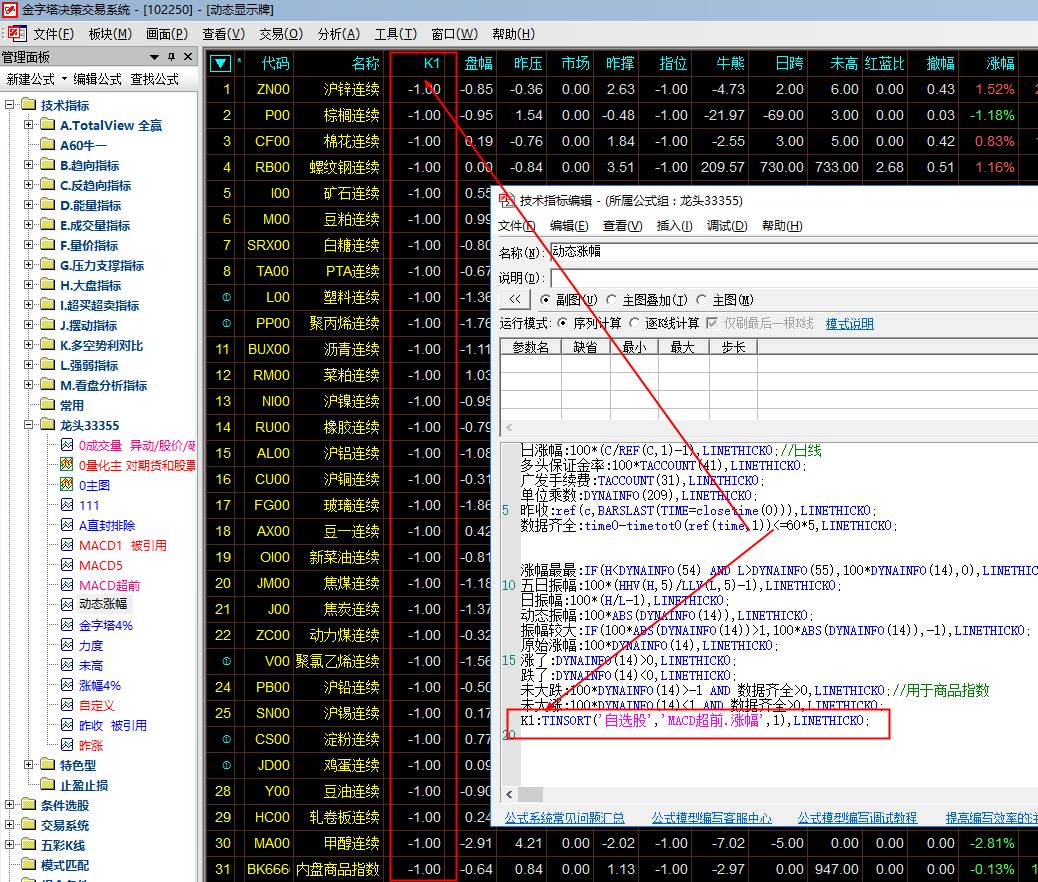Close the management panel

click(188, 57)
